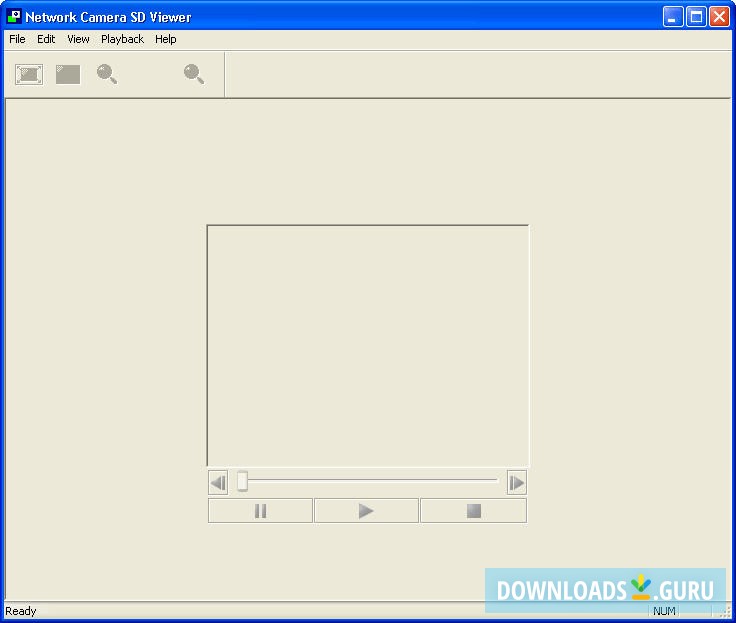Viewport: 736px width, 623px height.
Task: Click the fit-to-window display toolbar icon
Action: point(29,75)
